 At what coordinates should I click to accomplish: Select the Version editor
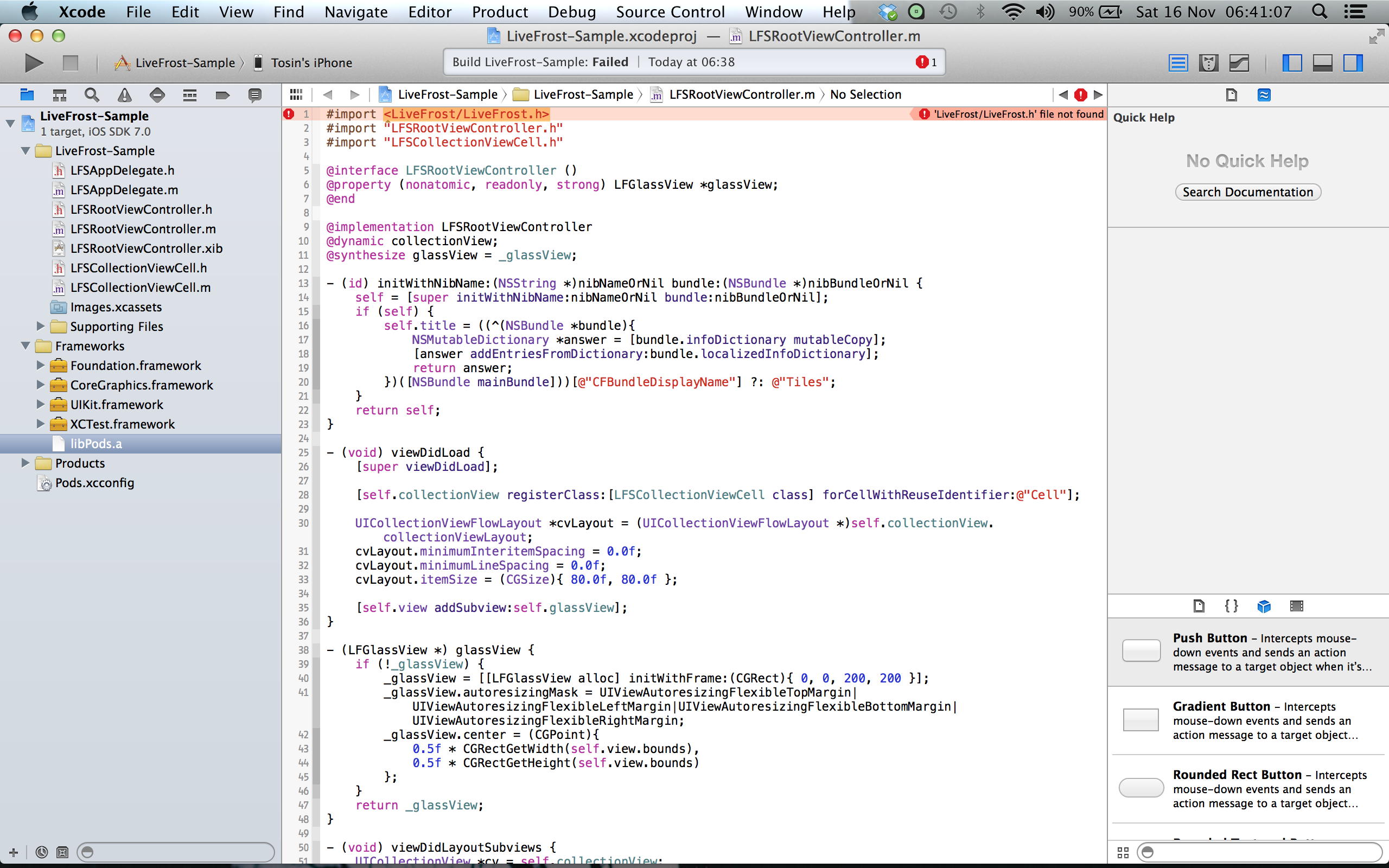pyautogui.click(x=1239, y=62)
